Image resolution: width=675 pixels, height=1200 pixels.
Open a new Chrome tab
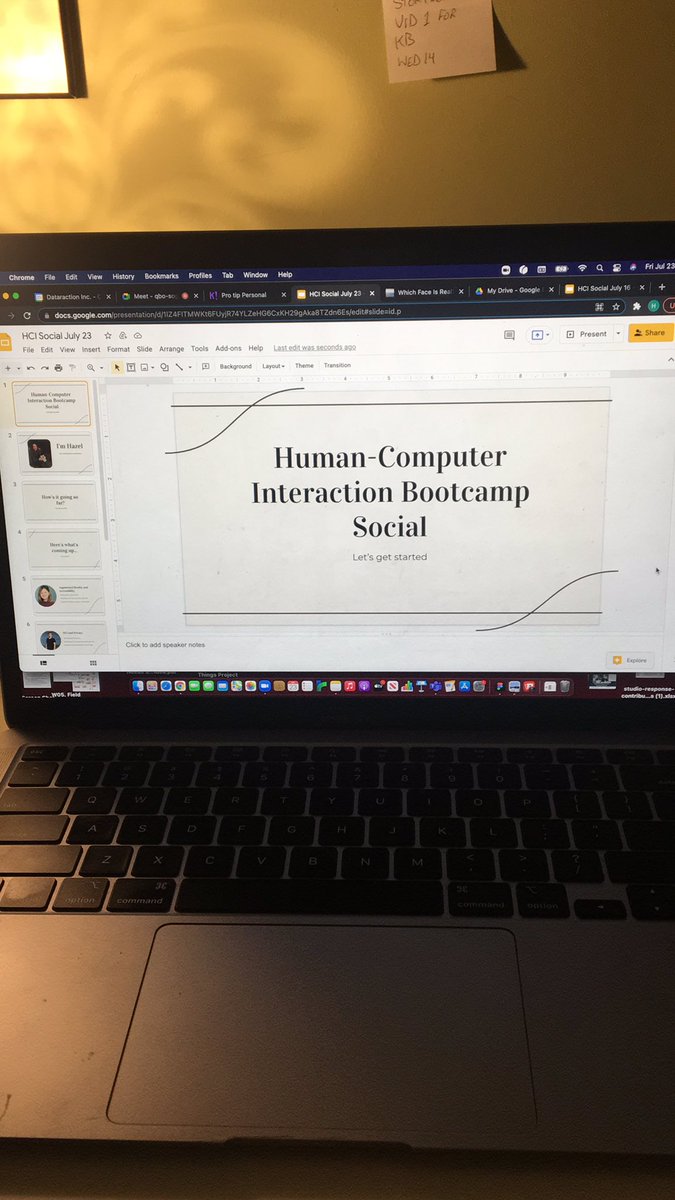[661, 287]
